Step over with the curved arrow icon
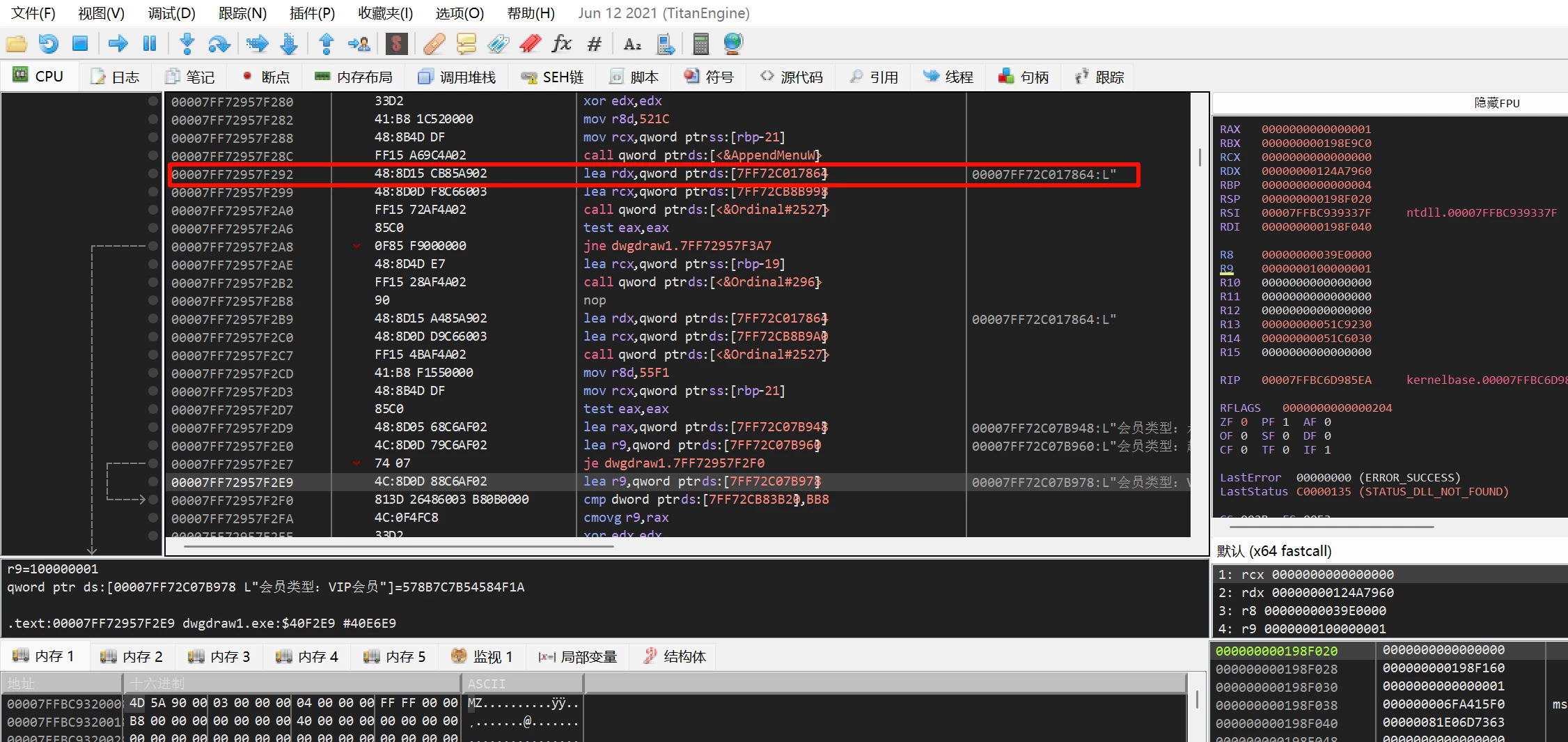 (x=219, y=44)
